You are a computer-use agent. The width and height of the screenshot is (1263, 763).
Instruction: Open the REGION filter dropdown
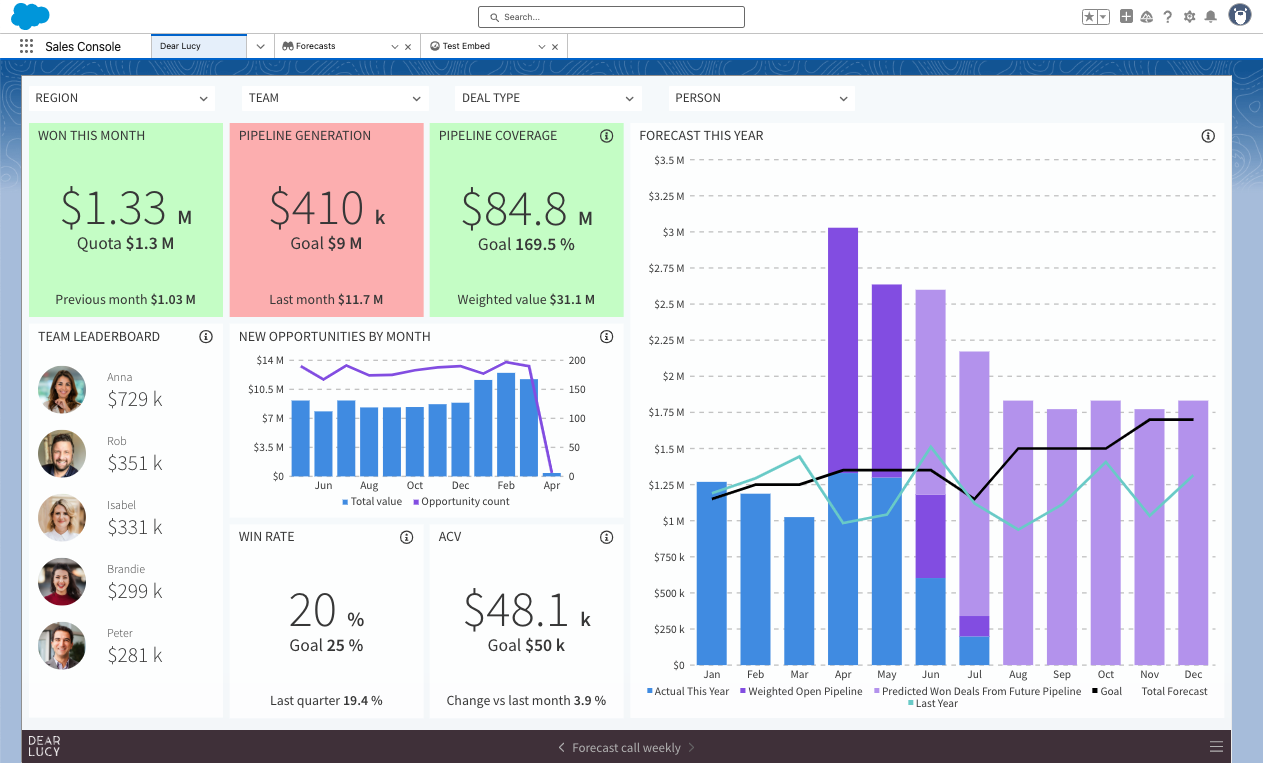(121, 98)
